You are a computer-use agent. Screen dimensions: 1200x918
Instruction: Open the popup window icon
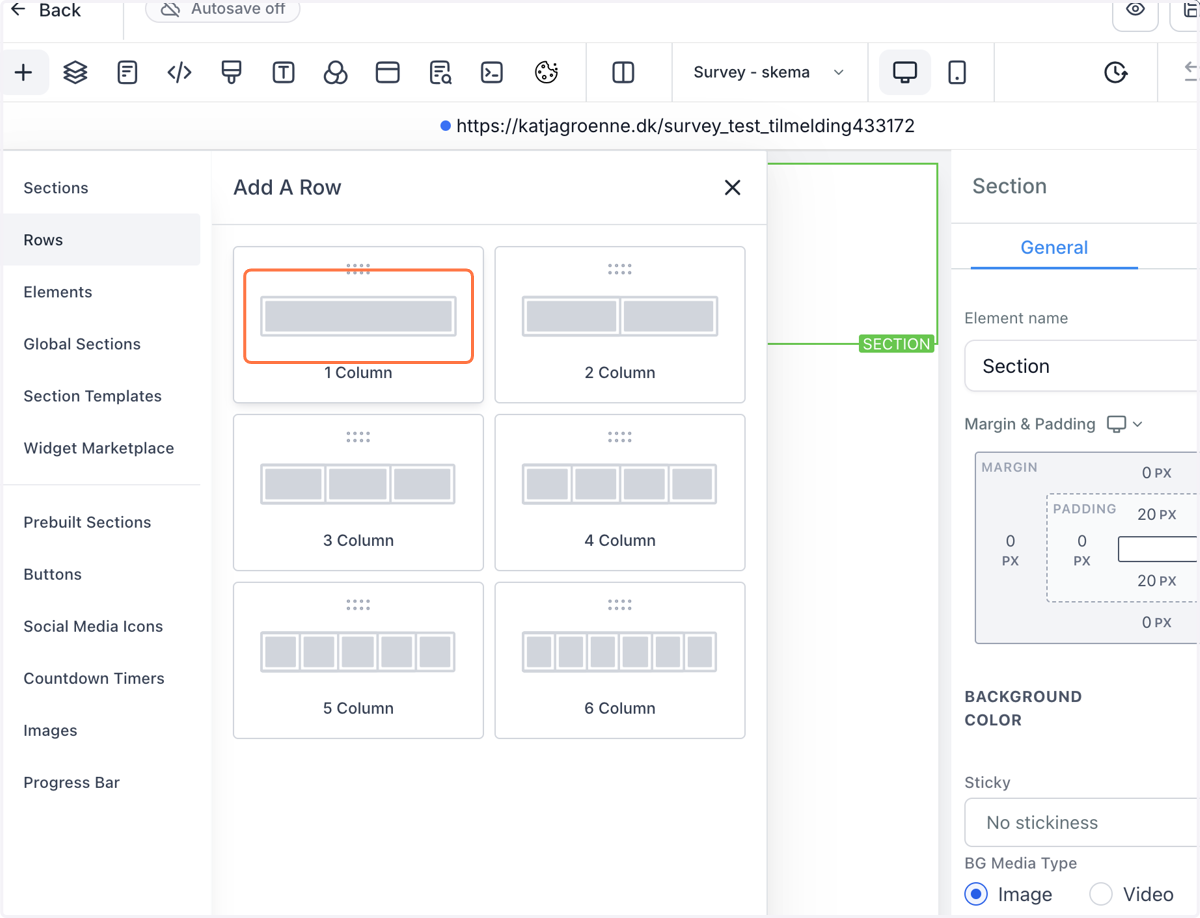387,72
